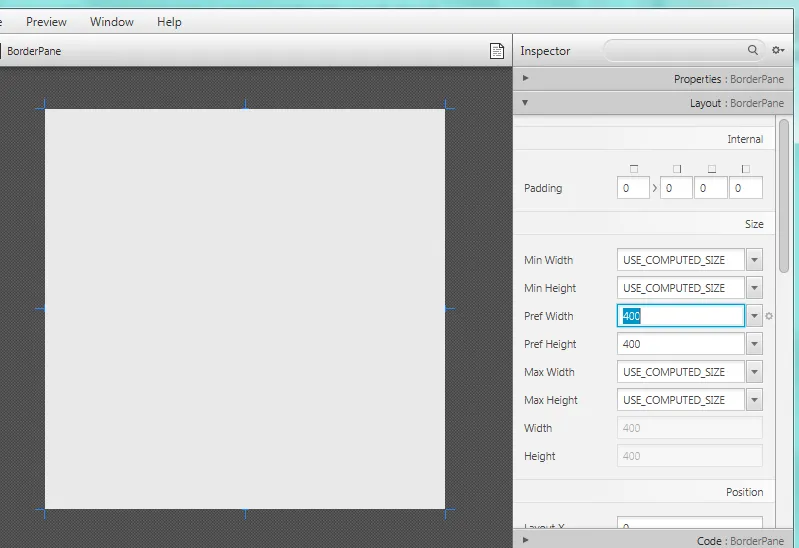Click the Layout X value field

(x=690, y=524)
